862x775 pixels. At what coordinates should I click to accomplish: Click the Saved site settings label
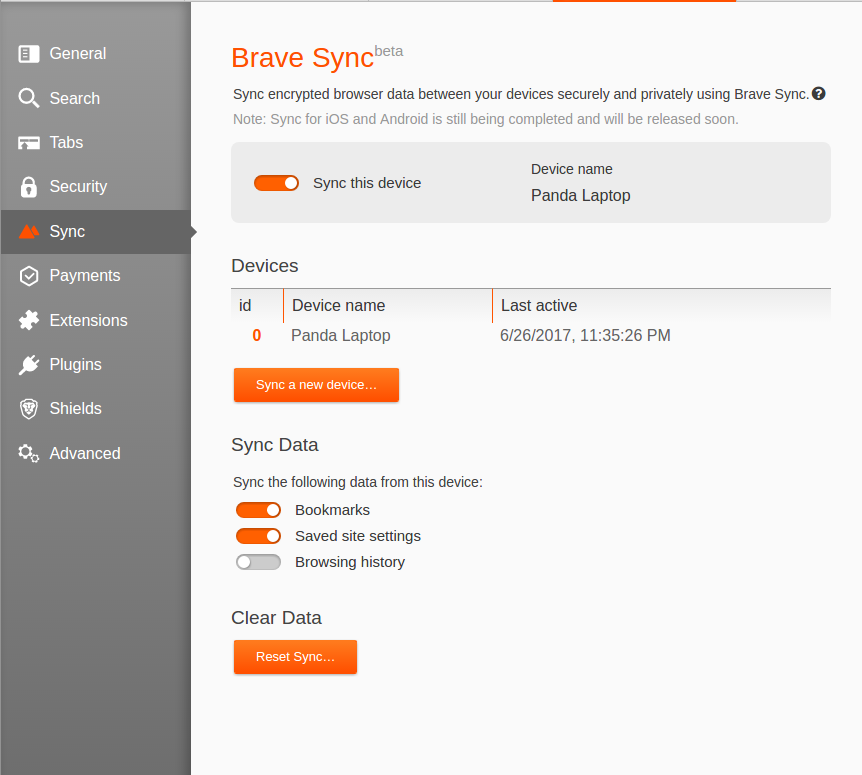[358, 536]
